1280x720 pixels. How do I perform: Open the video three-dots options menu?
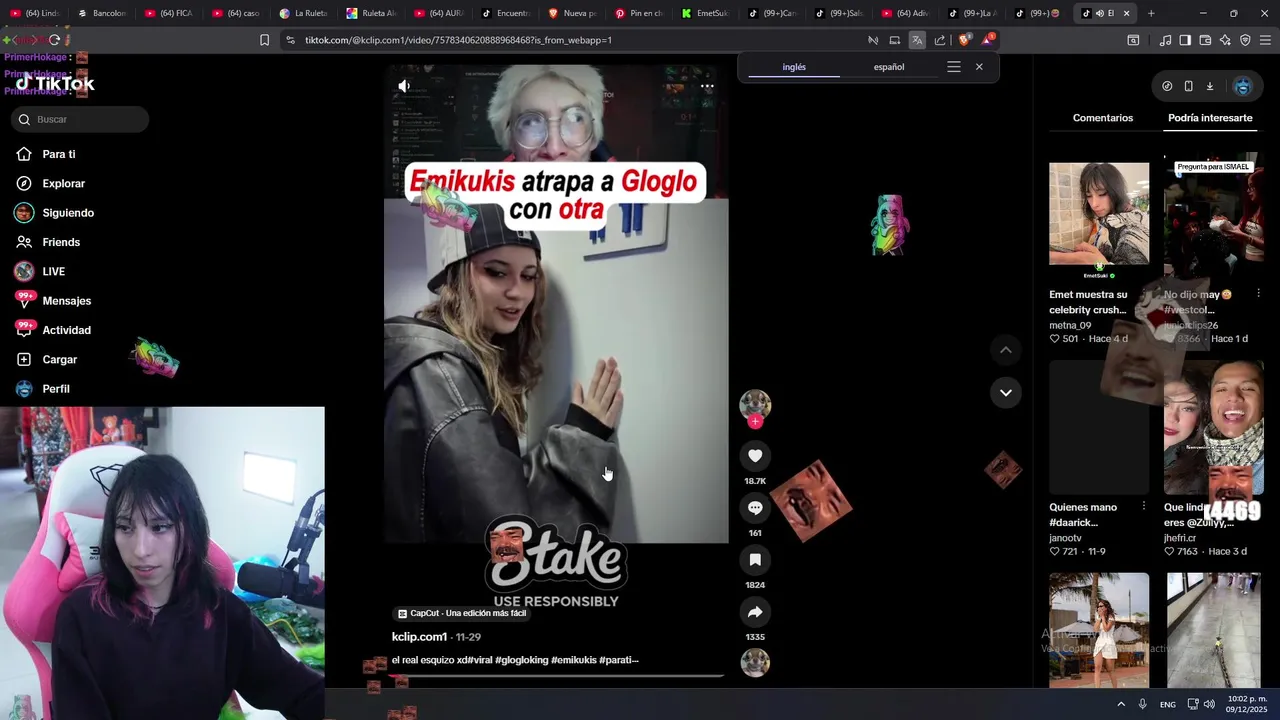(x=707, y=86)
